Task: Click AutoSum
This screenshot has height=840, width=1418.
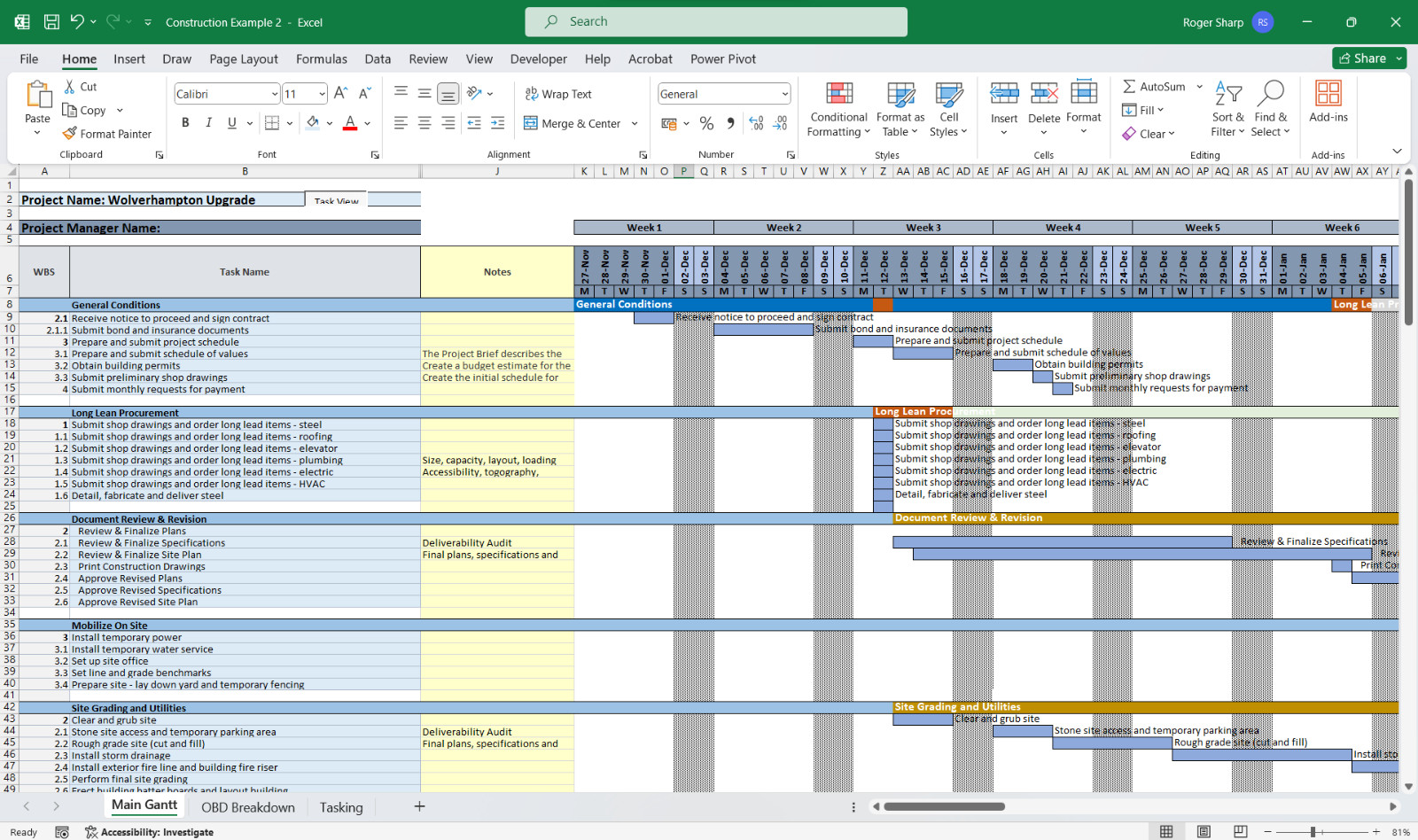Action: 1154,87
